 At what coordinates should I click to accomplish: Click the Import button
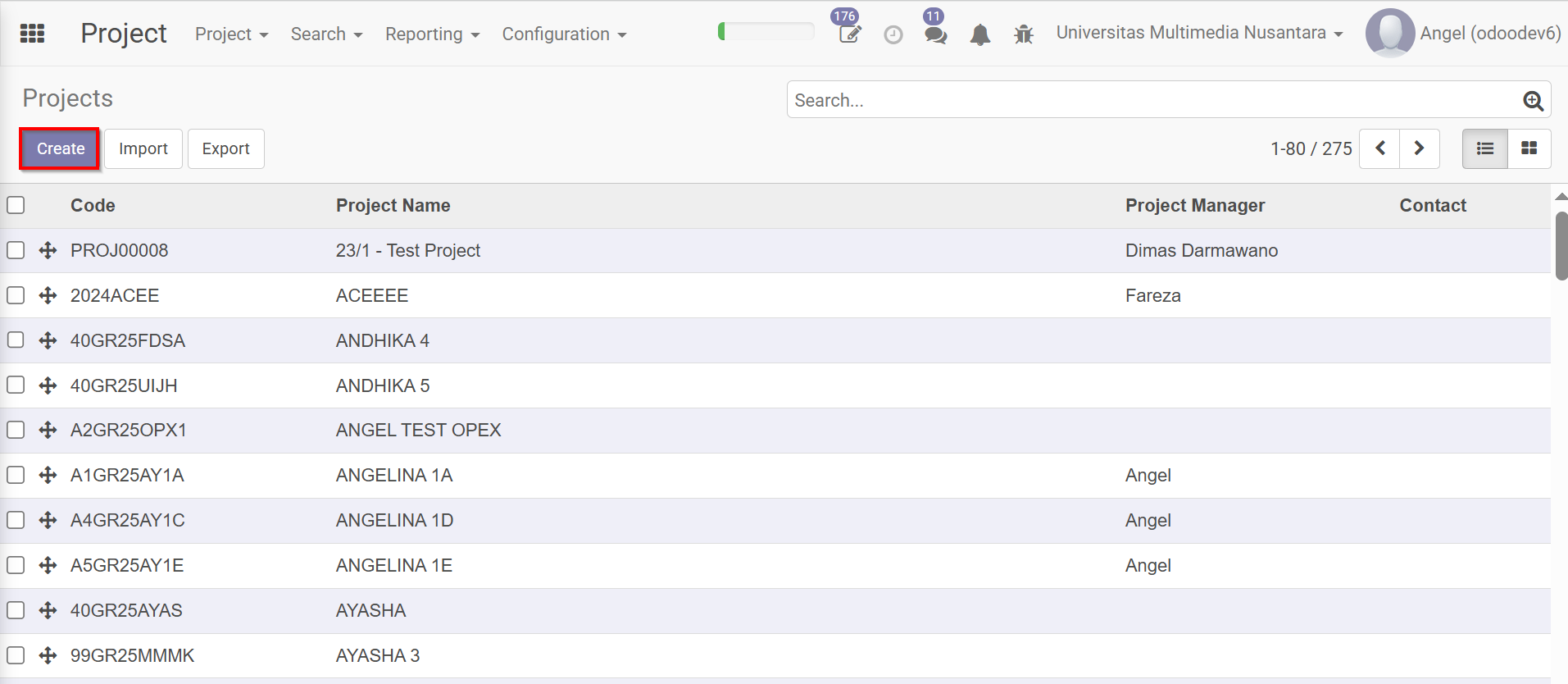click(143, 148)
